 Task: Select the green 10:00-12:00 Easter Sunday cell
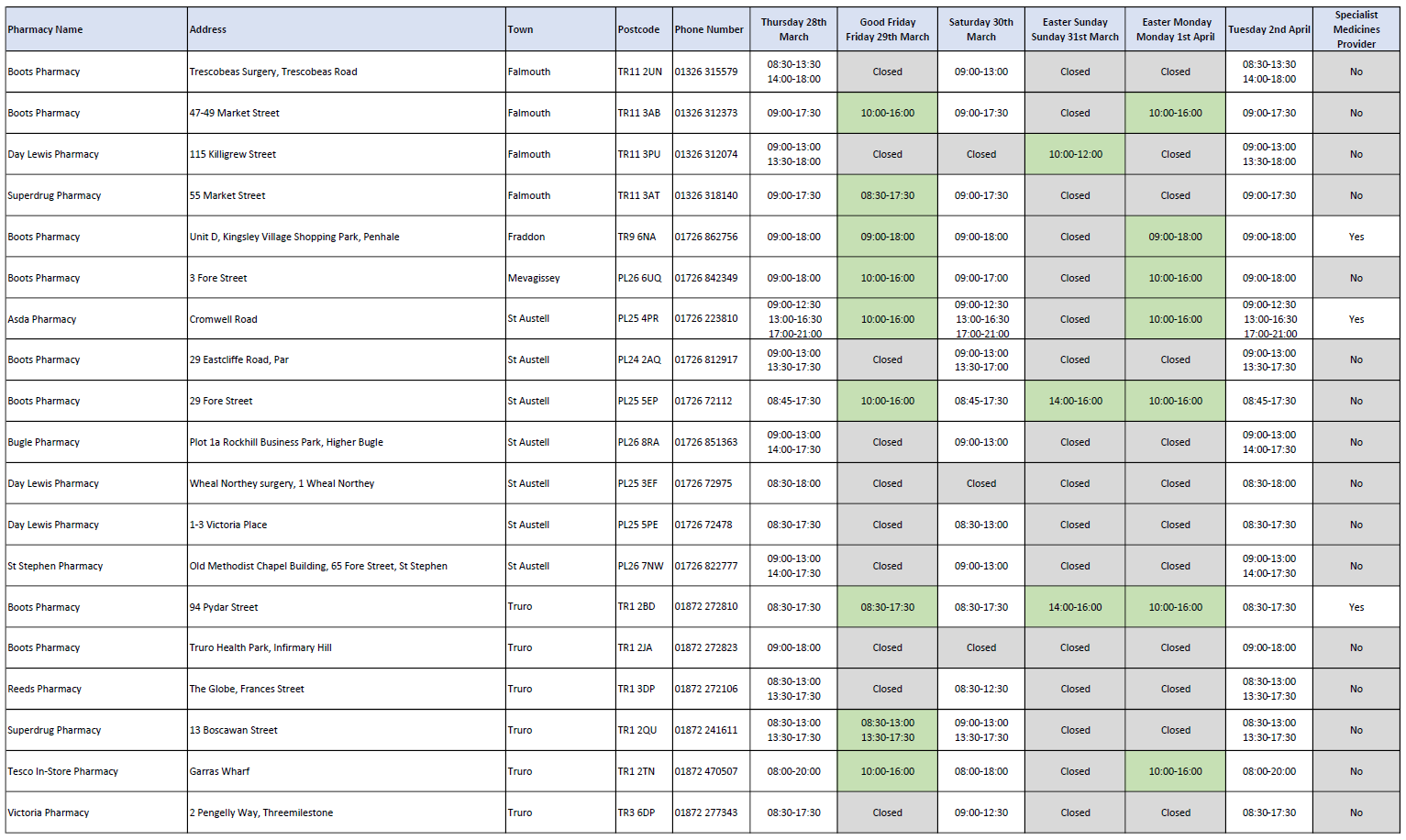pyautogui.click(x=1075, y=154)
